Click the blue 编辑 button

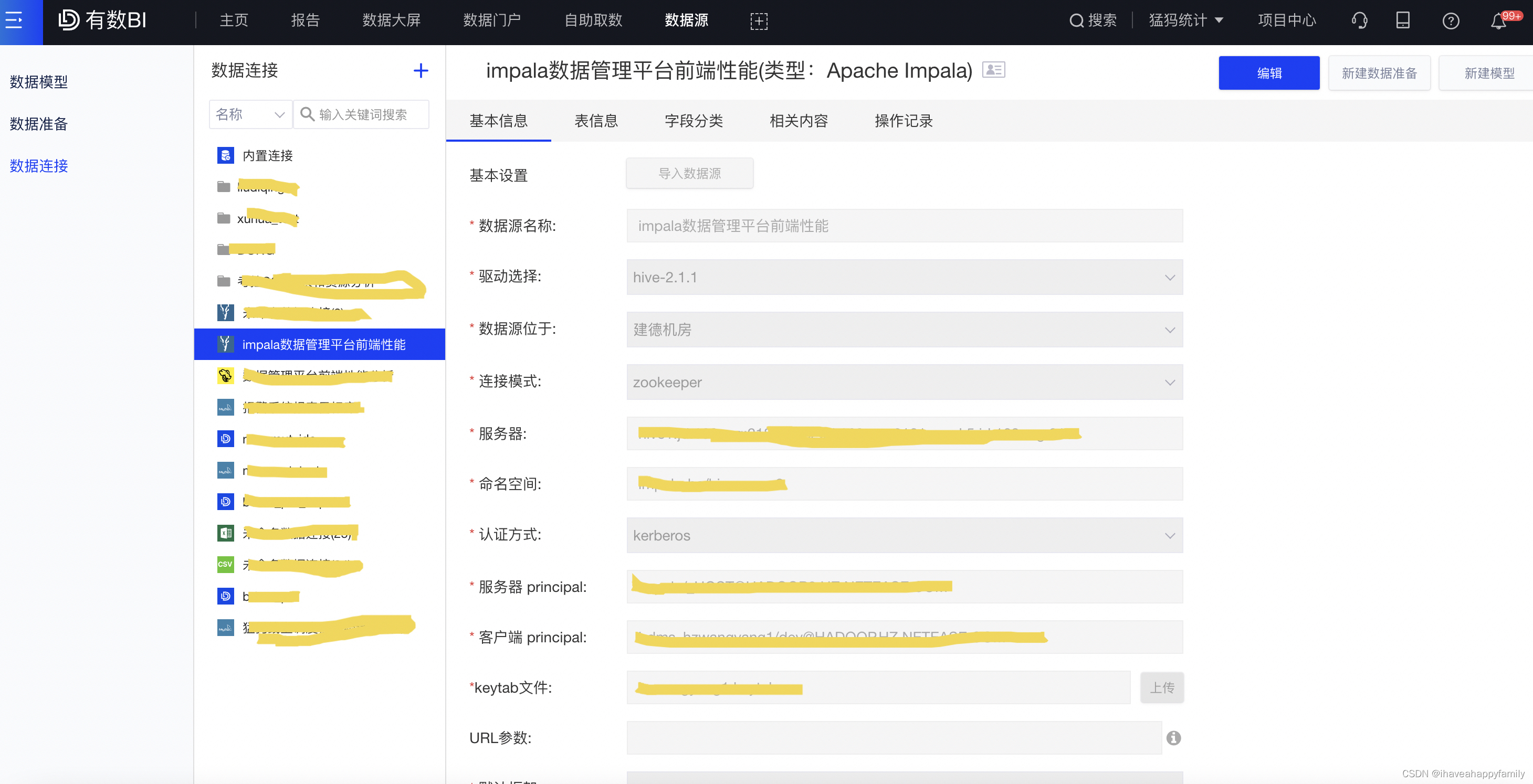point(1268,73)
